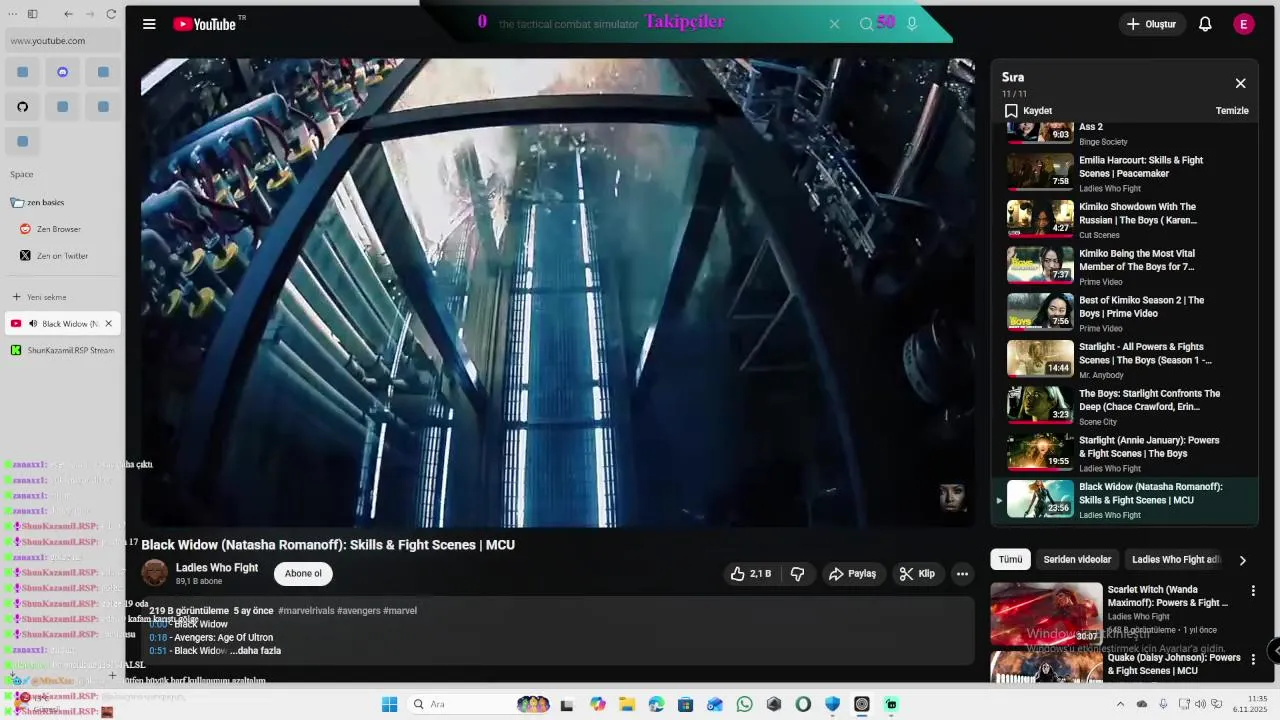Click the video player area
Screen dimensions: 1280x720
coord(558,292)
